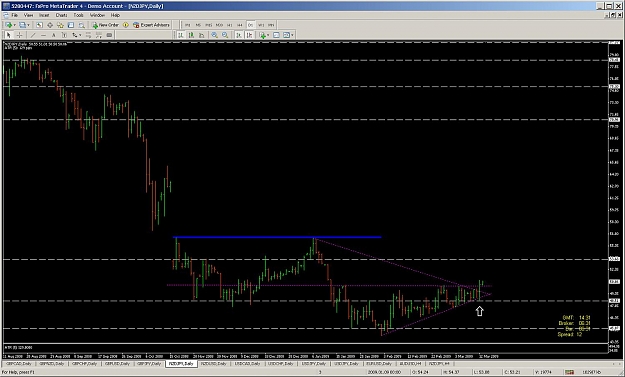Select the W1 timeframe button
The image size is (625, 377).
(x=261, y=25)
